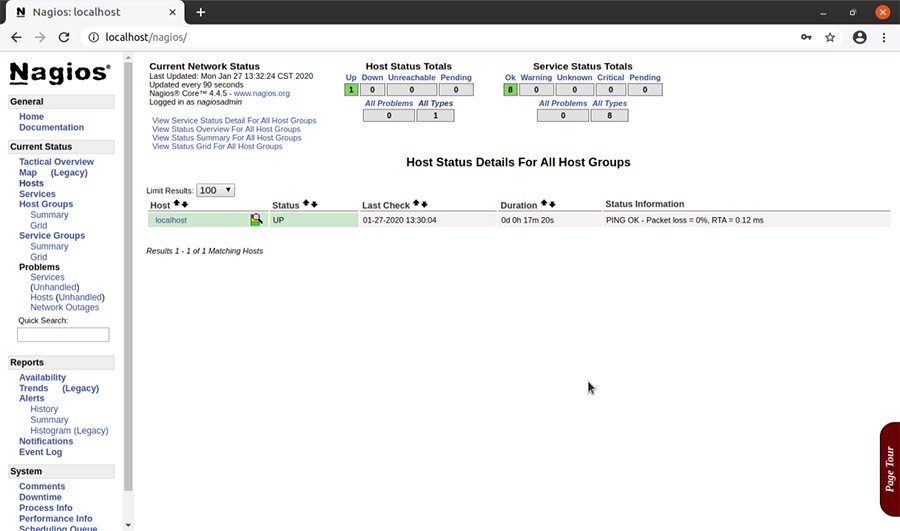Sort Last Check column ascending arrow
Viewport: 900px width, 531px height.
point(416,204)
